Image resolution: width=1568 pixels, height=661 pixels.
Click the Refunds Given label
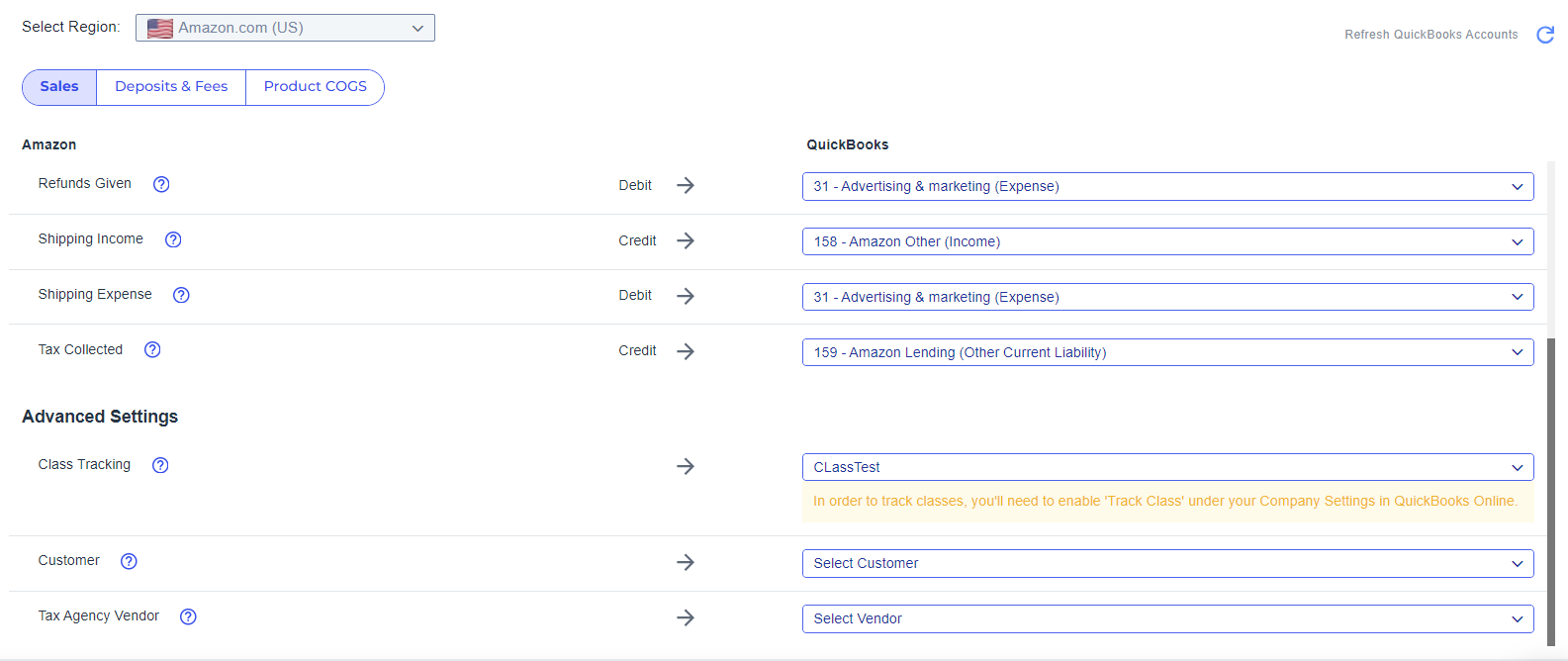click(85, 183)
